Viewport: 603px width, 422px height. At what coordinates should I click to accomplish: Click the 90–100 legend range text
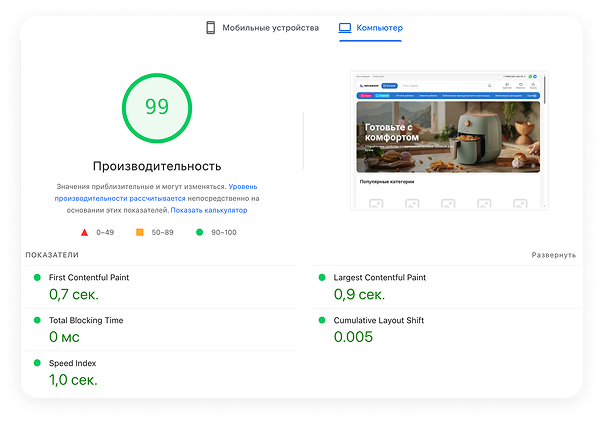224,232
